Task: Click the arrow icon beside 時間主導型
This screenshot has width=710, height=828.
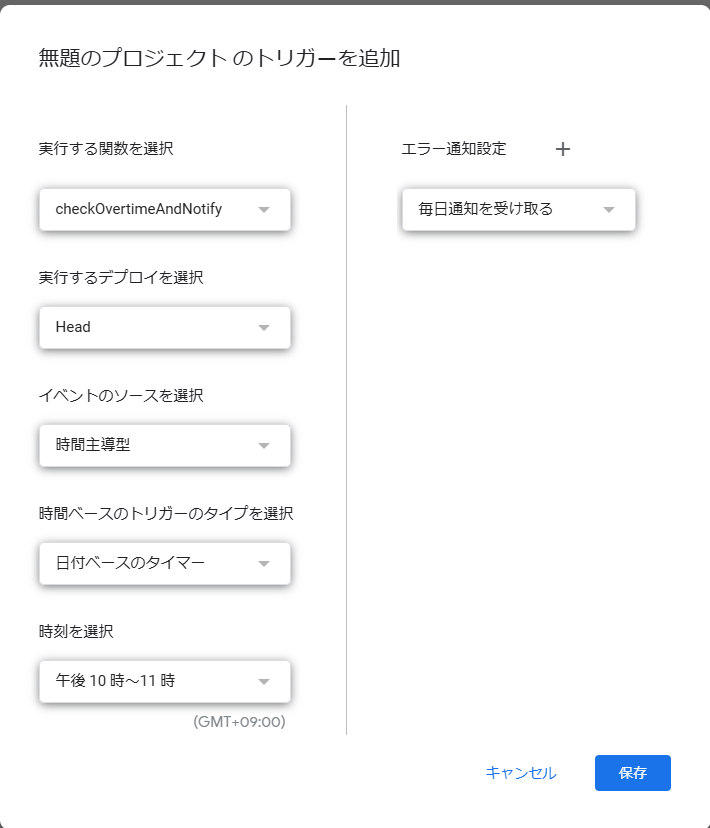Action: 264,446
